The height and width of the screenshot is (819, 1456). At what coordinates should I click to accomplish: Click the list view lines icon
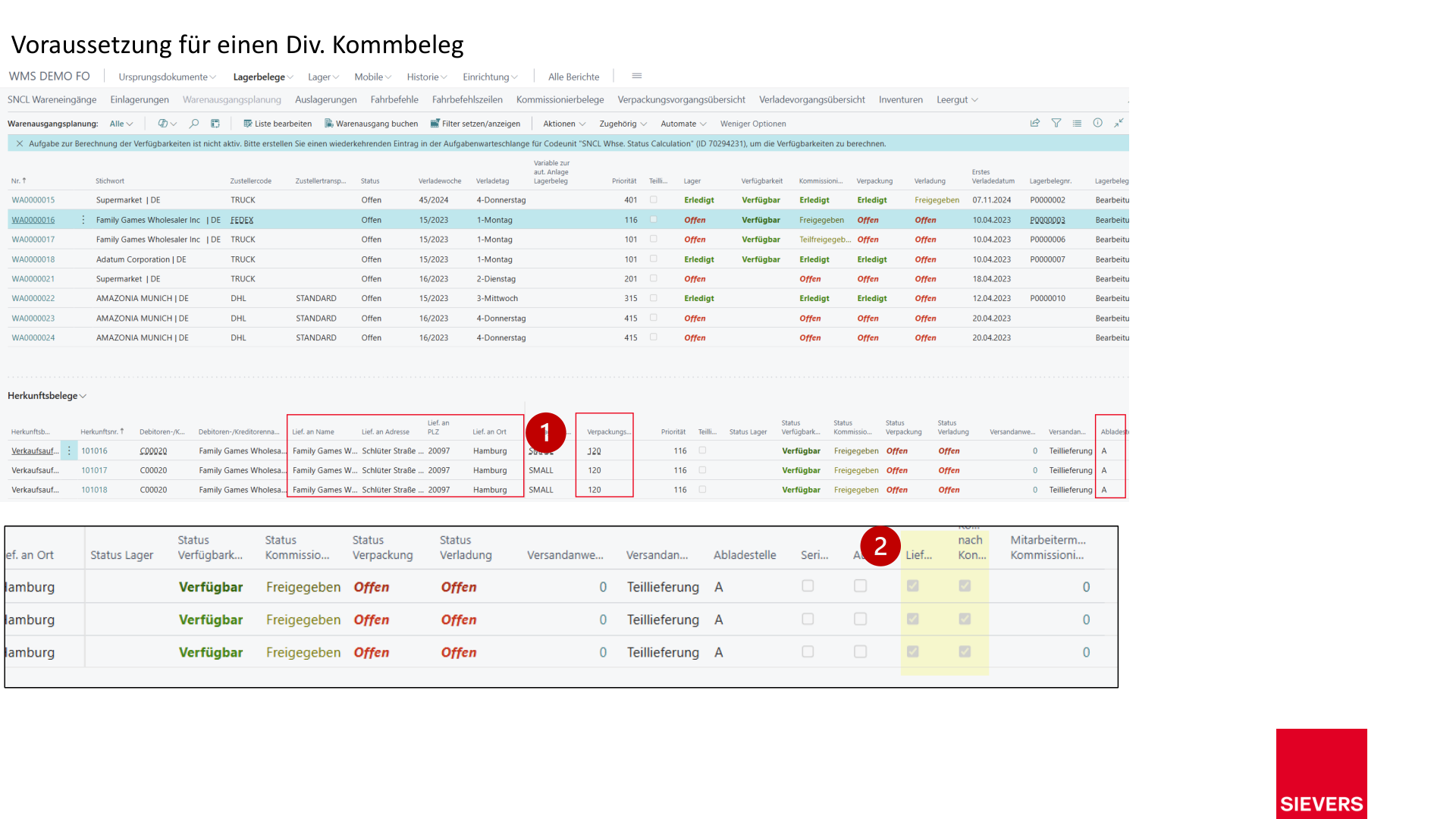click(1077, 123)
